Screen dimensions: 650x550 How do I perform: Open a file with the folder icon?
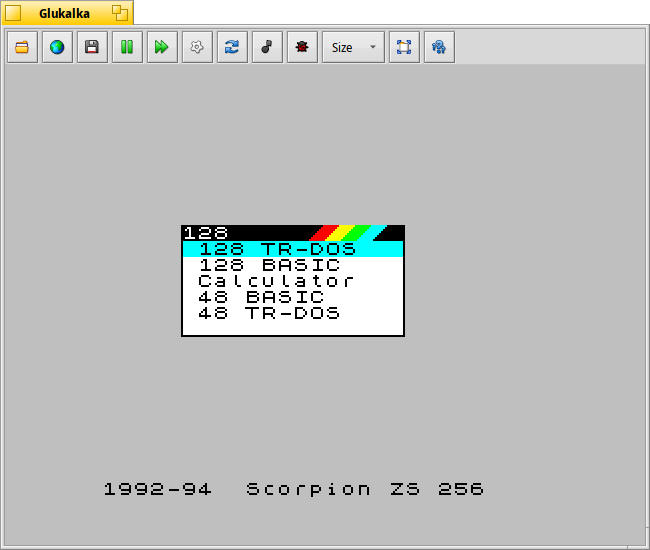[22, 47]
